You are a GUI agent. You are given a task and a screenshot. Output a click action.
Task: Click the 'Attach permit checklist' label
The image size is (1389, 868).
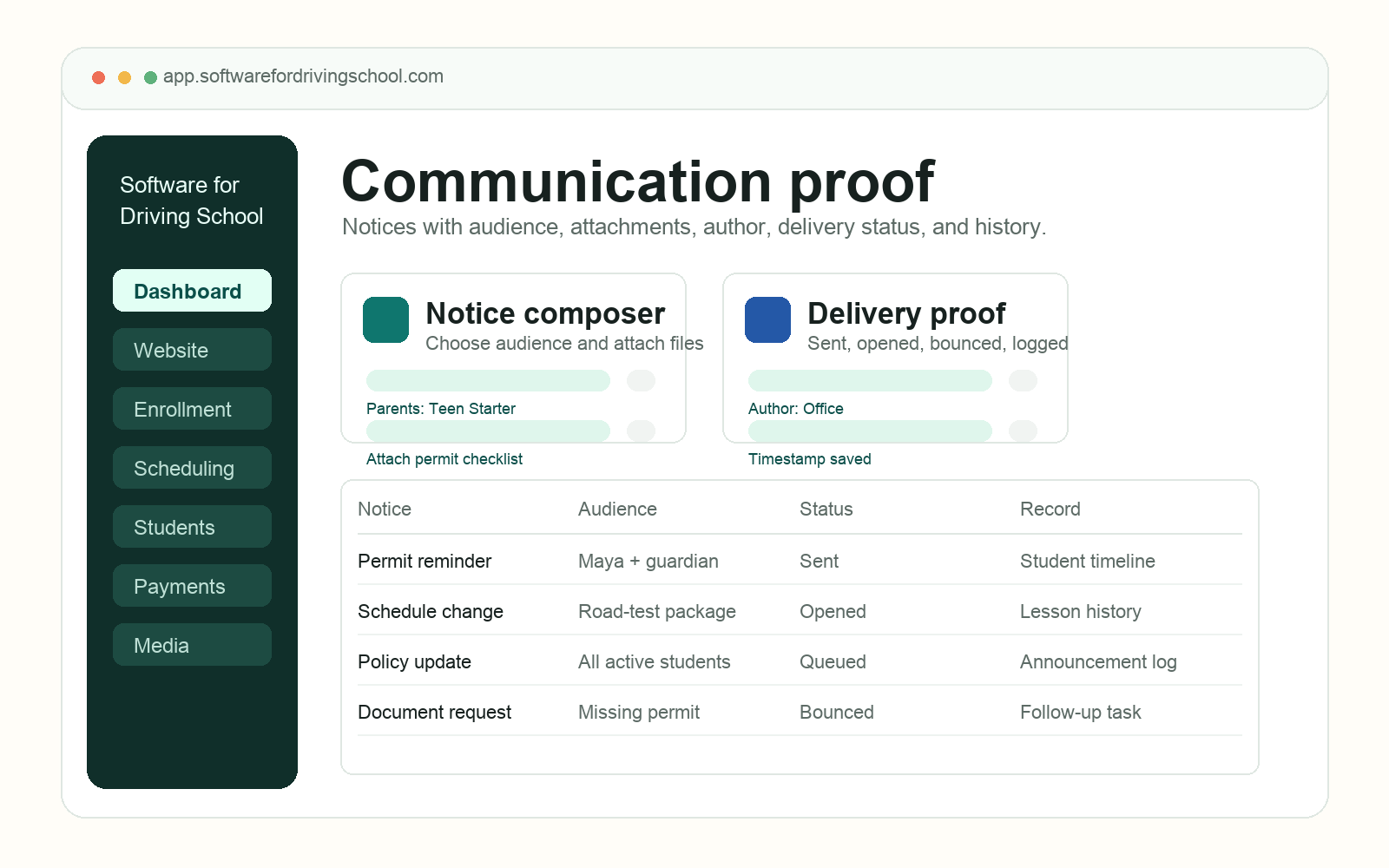pyautogui.click(x=444, y=459)
